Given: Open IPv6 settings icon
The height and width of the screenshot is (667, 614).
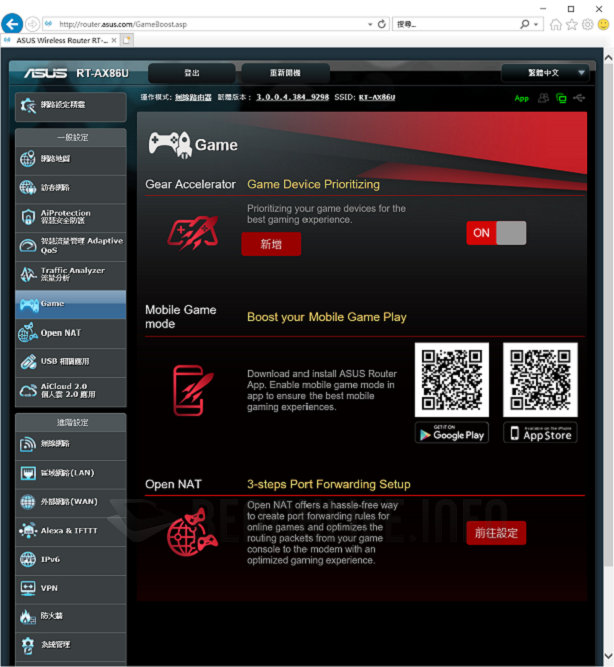Looking at the screenshot, I should [x=28, y=559].
